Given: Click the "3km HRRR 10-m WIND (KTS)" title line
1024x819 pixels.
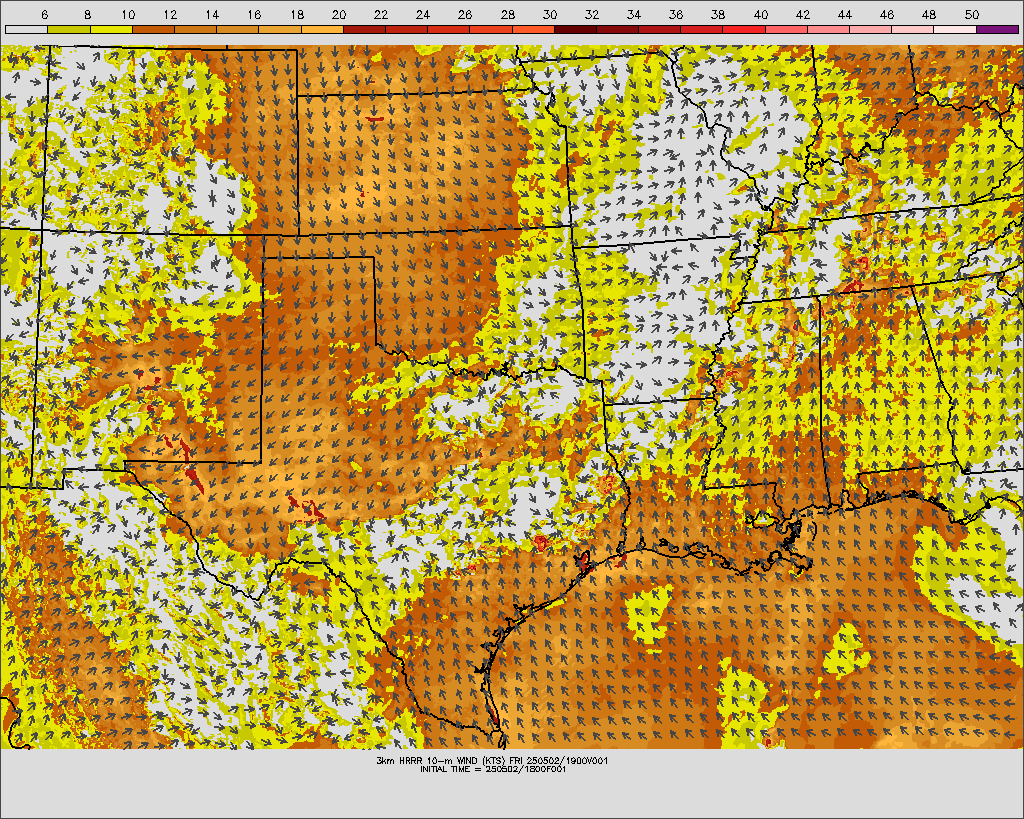Looking at the screenshot, I should 492,761.
